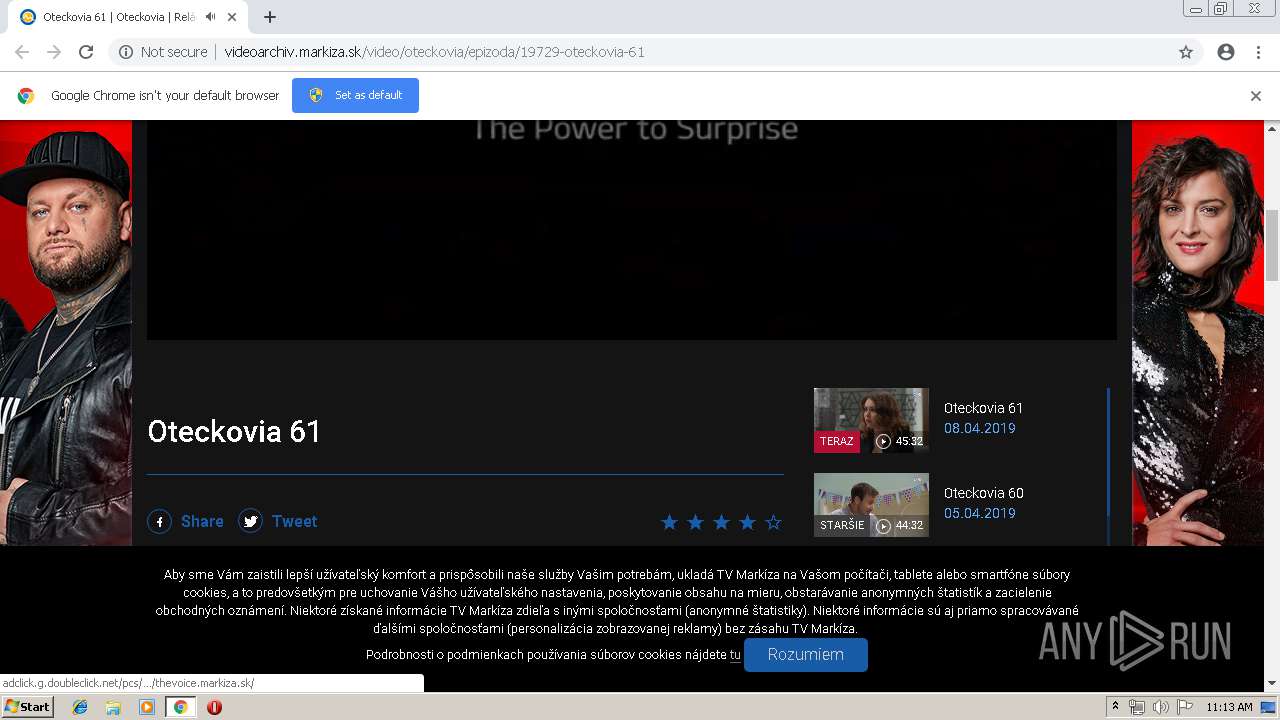Viewport: 1280px width, 720px height.
Task: Dismiss the default browser notification bar
Action: coord(1256,96)
